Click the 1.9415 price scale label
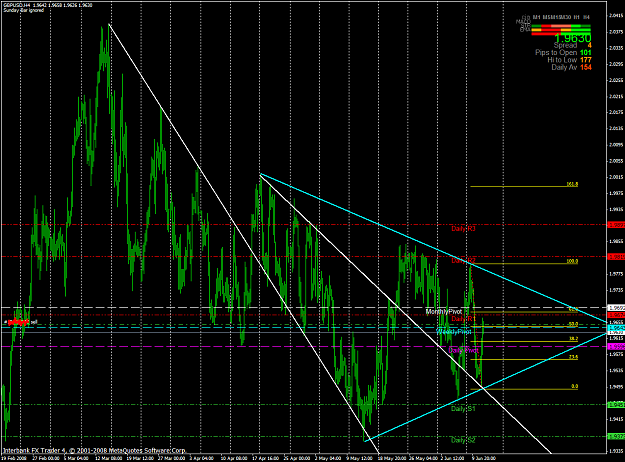The width and height of the screenshot is (625, 462). (616, 419)
